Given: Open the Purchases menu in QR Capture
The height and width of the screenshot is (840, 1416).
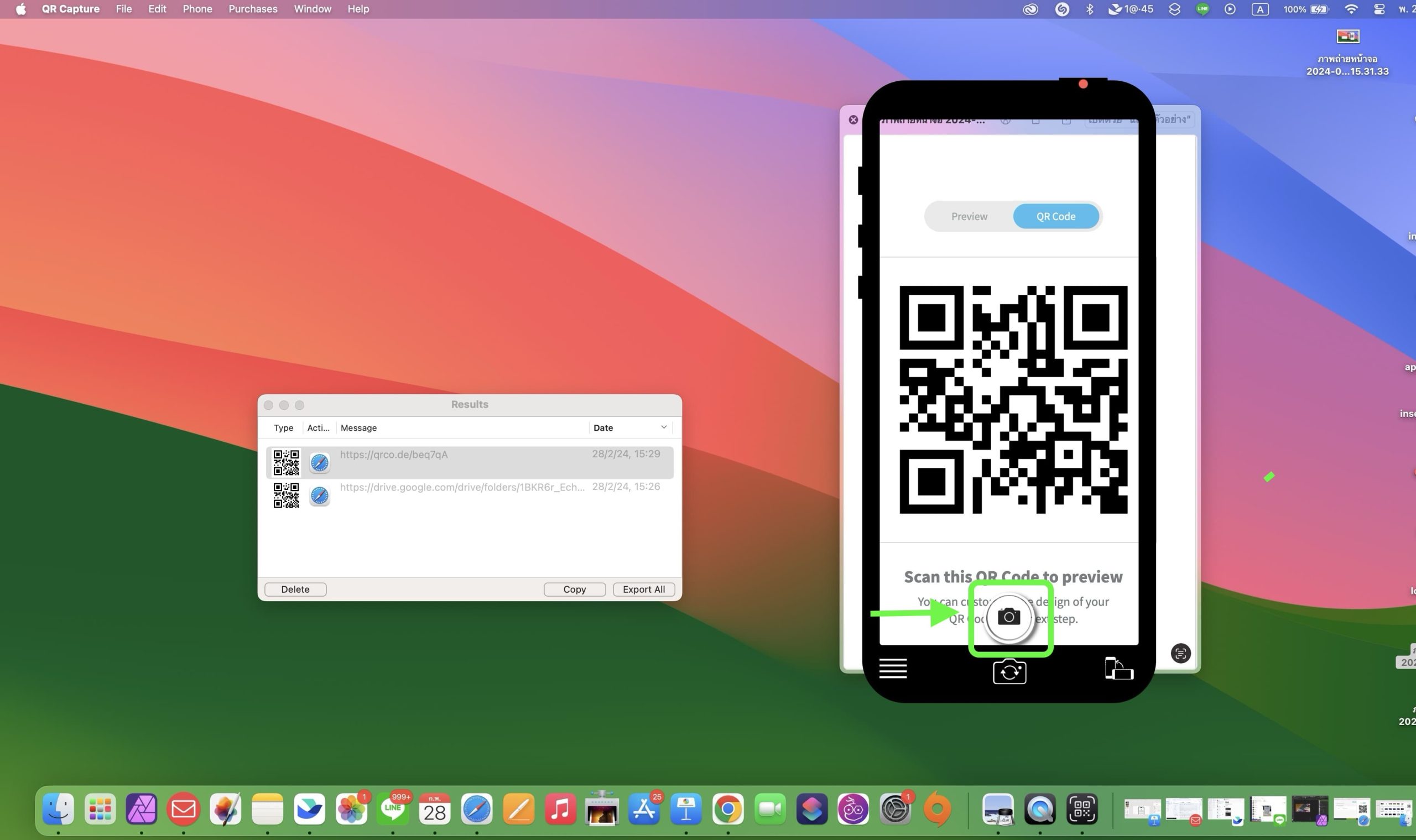Looking at the screenshot, I should tap(253, 8).
